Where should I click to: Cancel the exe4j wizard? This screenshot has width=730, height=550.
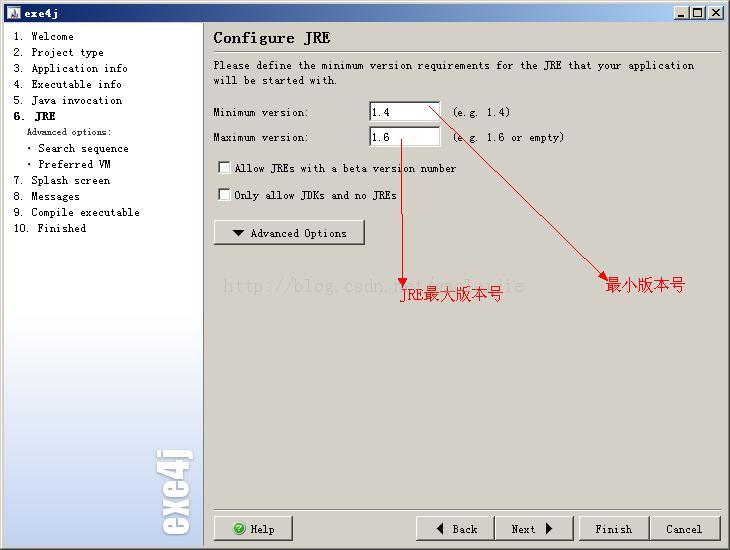[x=684, y=529]
